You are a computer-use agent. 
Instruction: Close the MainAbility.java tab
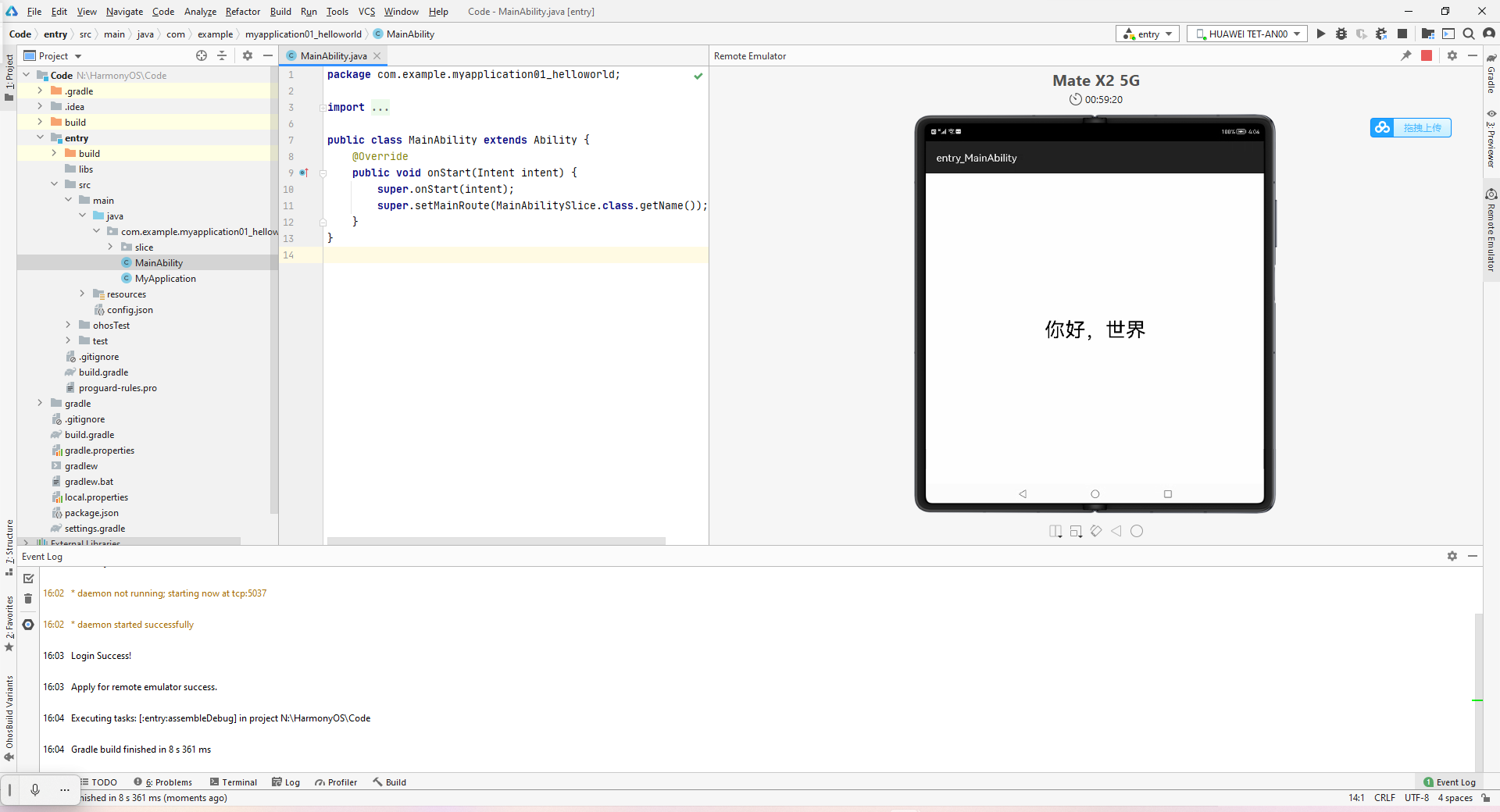[377, 55]
